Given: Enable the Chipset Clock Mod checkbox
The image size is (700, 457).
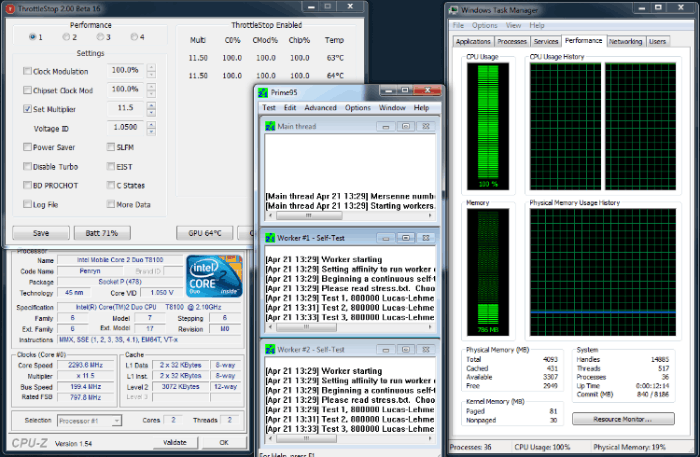Looking at the screenshot, I should 27,90.
